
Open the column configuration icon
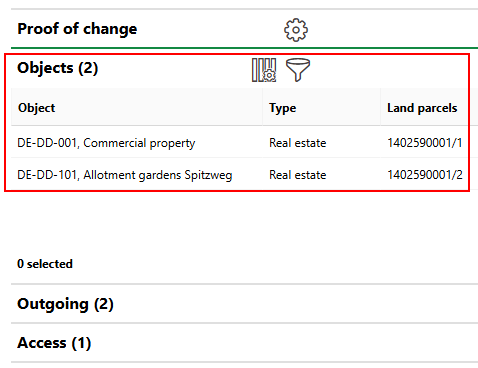(x=264, y=70)
